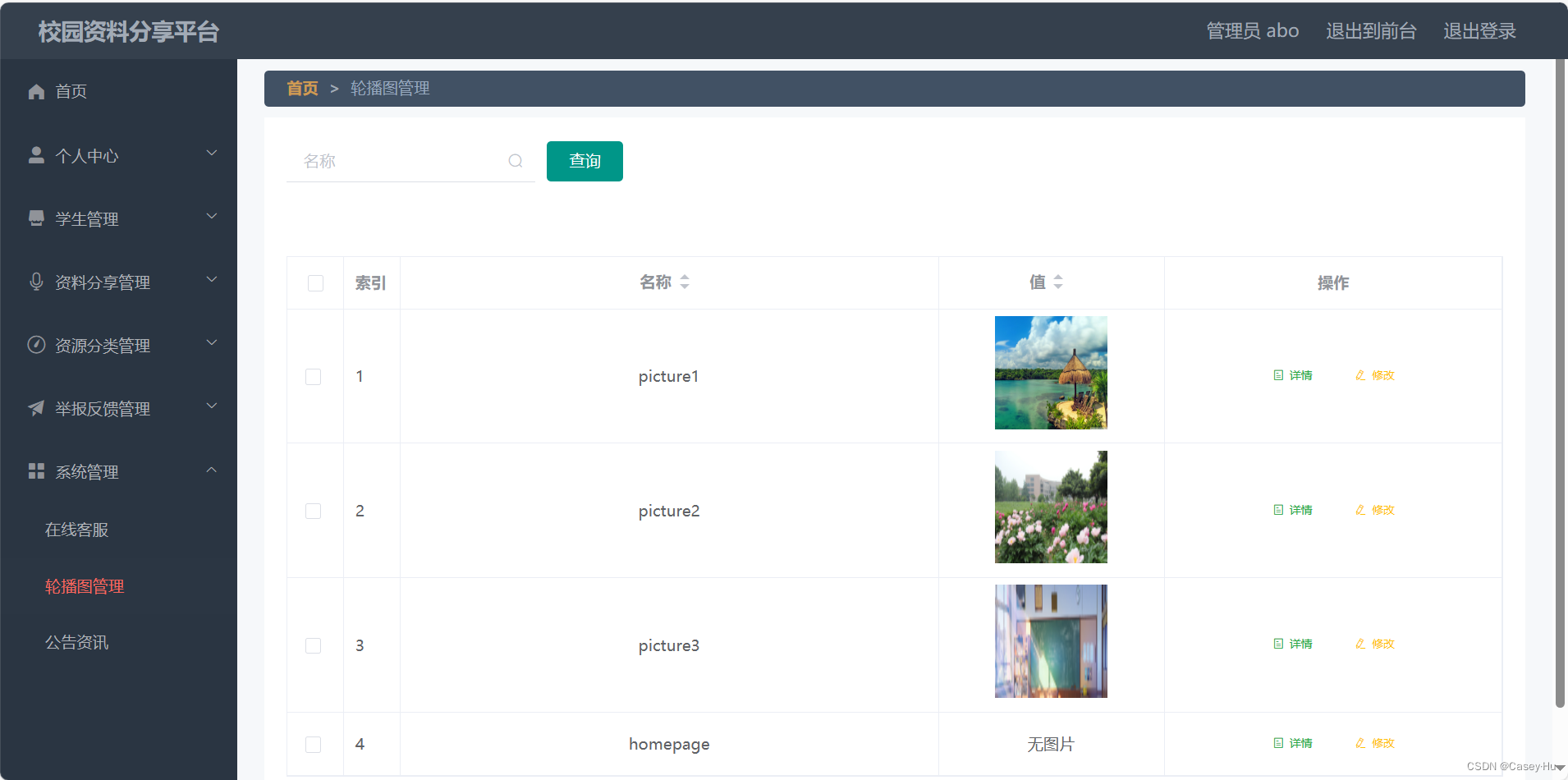Open 详情 for homepage row
Image resolution: width=1568 pixels, height=780 pixels.
click(x=1293, y=743)
